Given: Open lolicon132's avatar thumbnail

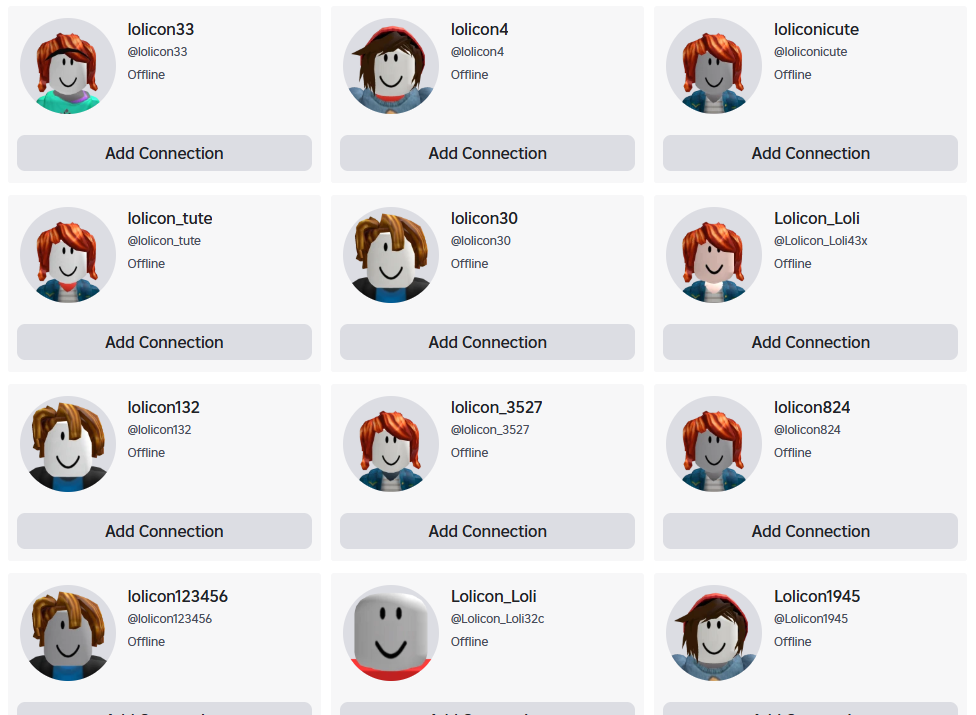Looking at the screenshot, I should tap(68, 444).
